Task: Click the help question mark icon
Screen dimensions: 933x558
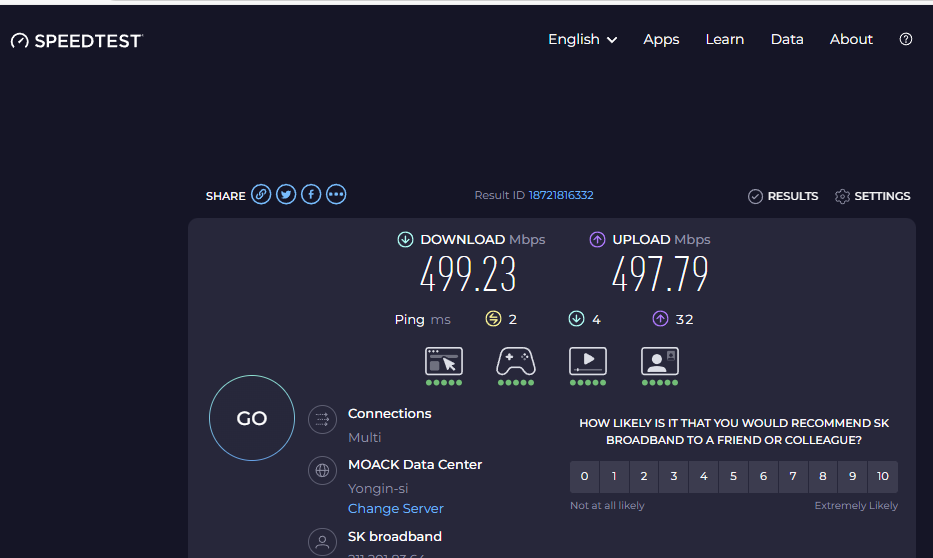Action: 906,39
